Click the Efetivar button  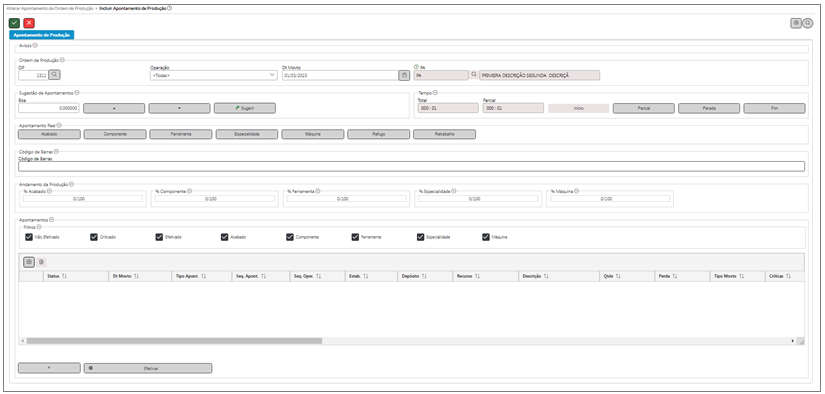148,368
